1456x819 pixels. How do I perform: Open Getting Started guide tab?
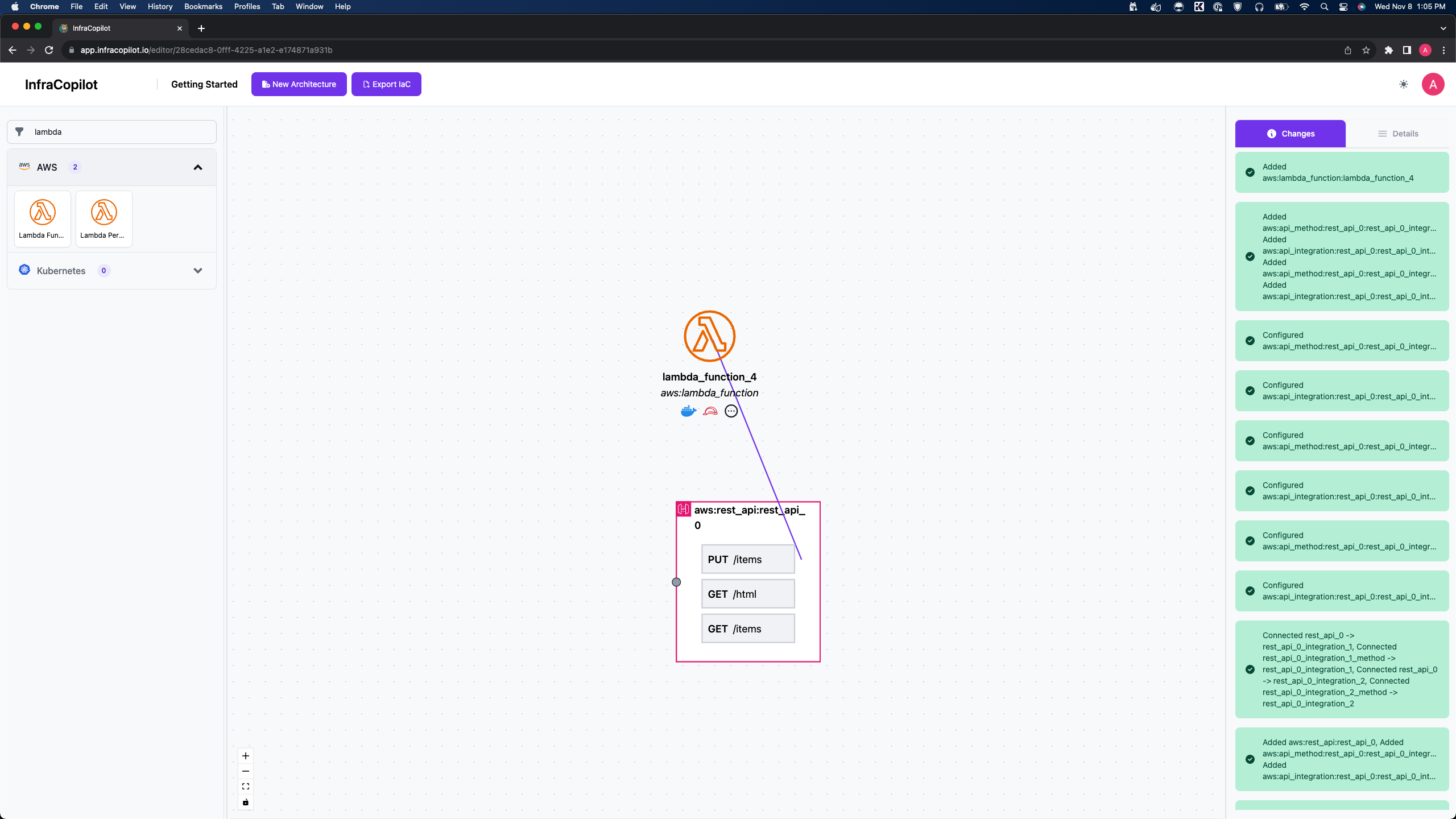click(204, 84)
